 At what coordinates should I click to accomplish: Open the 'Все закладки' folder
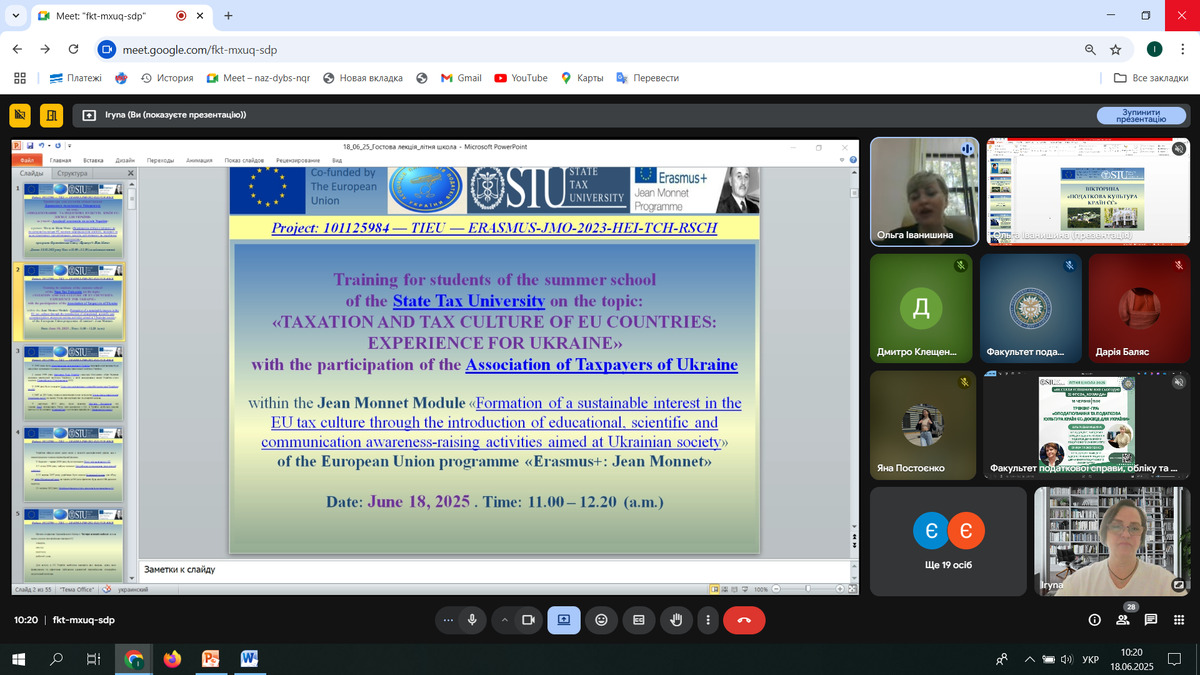tap(1150, 78)
